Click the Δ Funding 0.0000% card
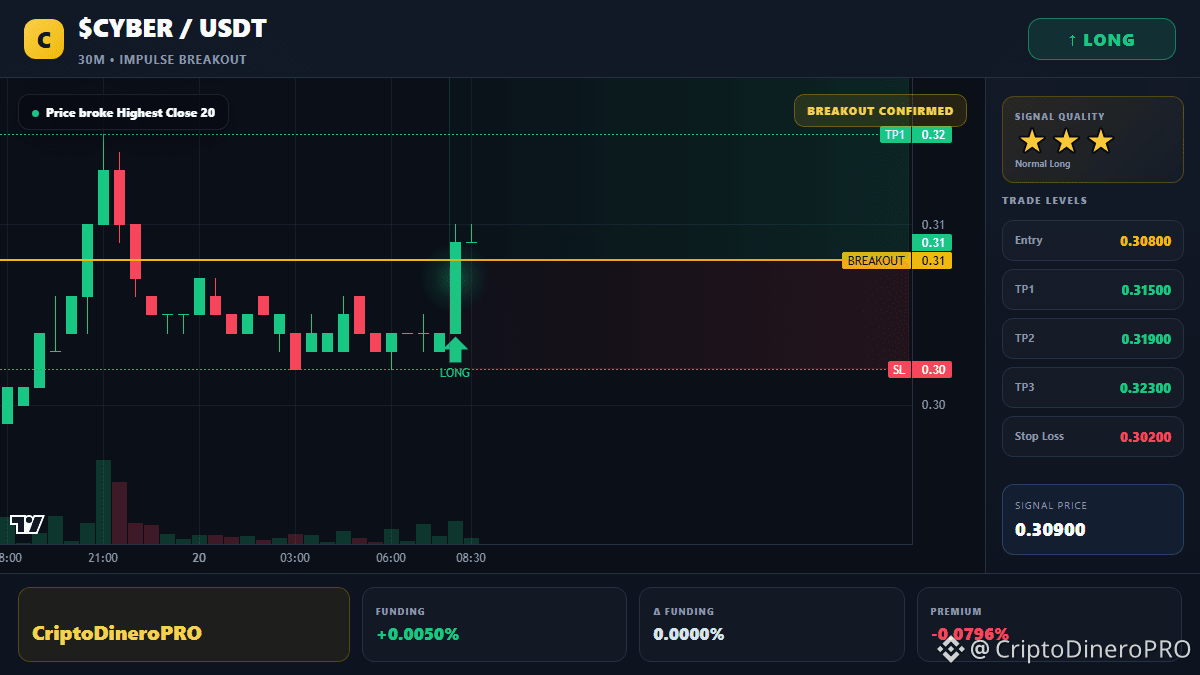 click(x=772, y=624)
